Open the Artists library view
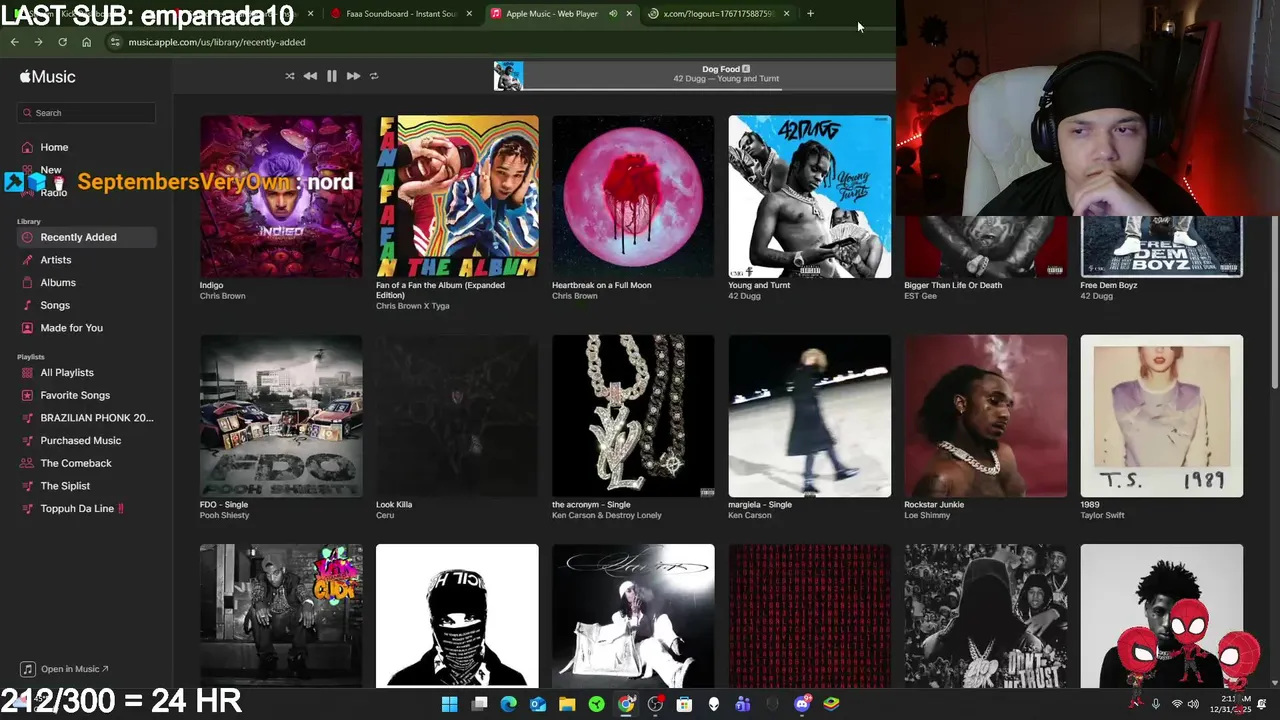The width and height of the screenshot is (1280, 720). point(86,260)
